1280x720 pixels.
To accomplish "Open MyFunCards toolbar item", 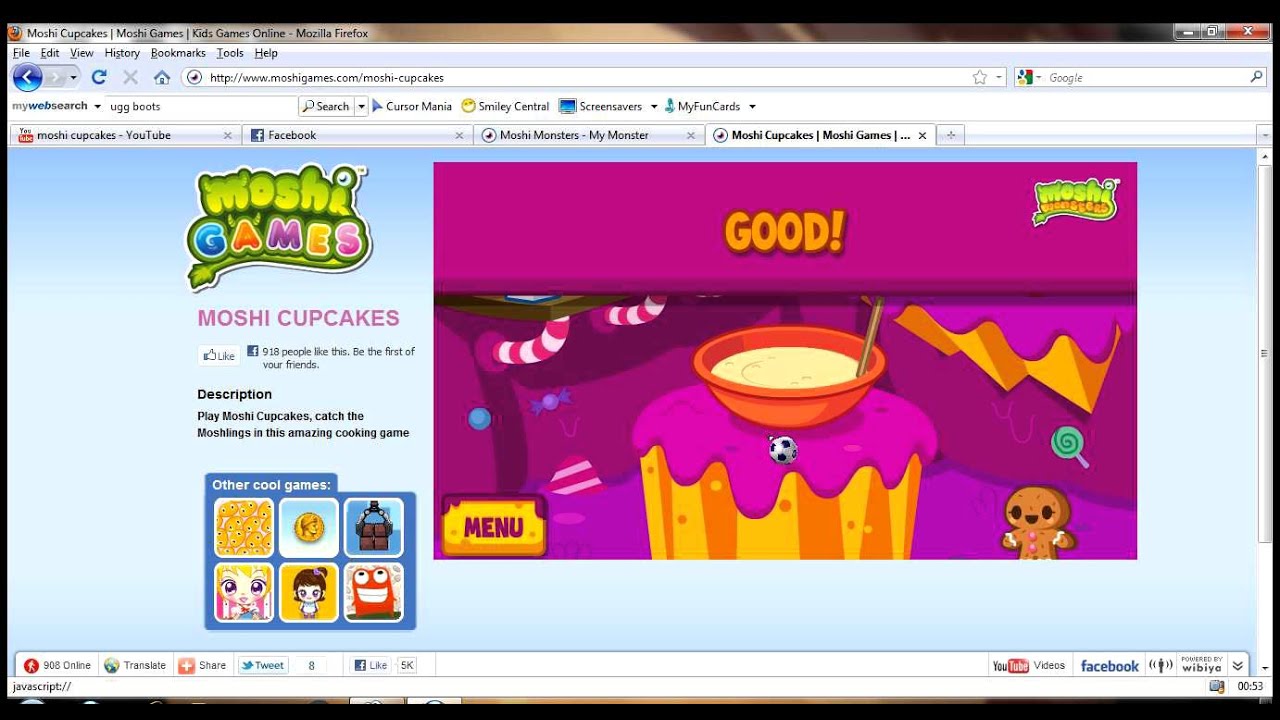I will 702,106.
